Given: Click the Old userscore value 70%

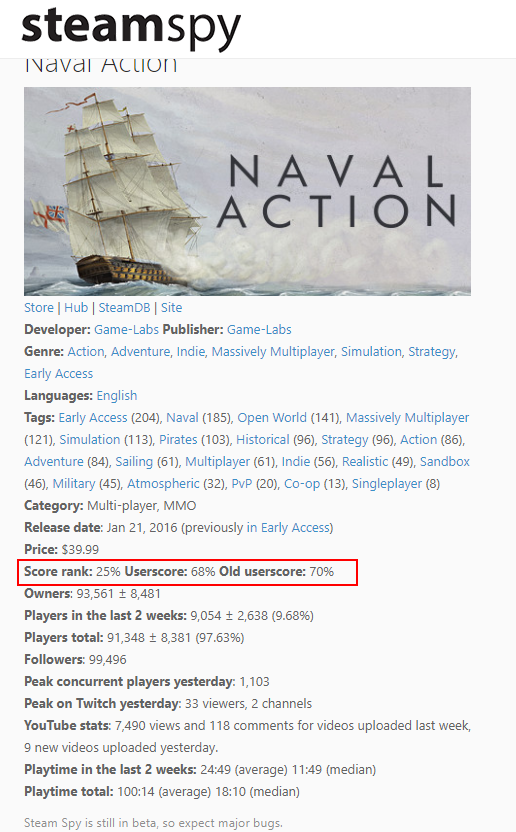Looking at the screenshot, I should pos(322,572).
